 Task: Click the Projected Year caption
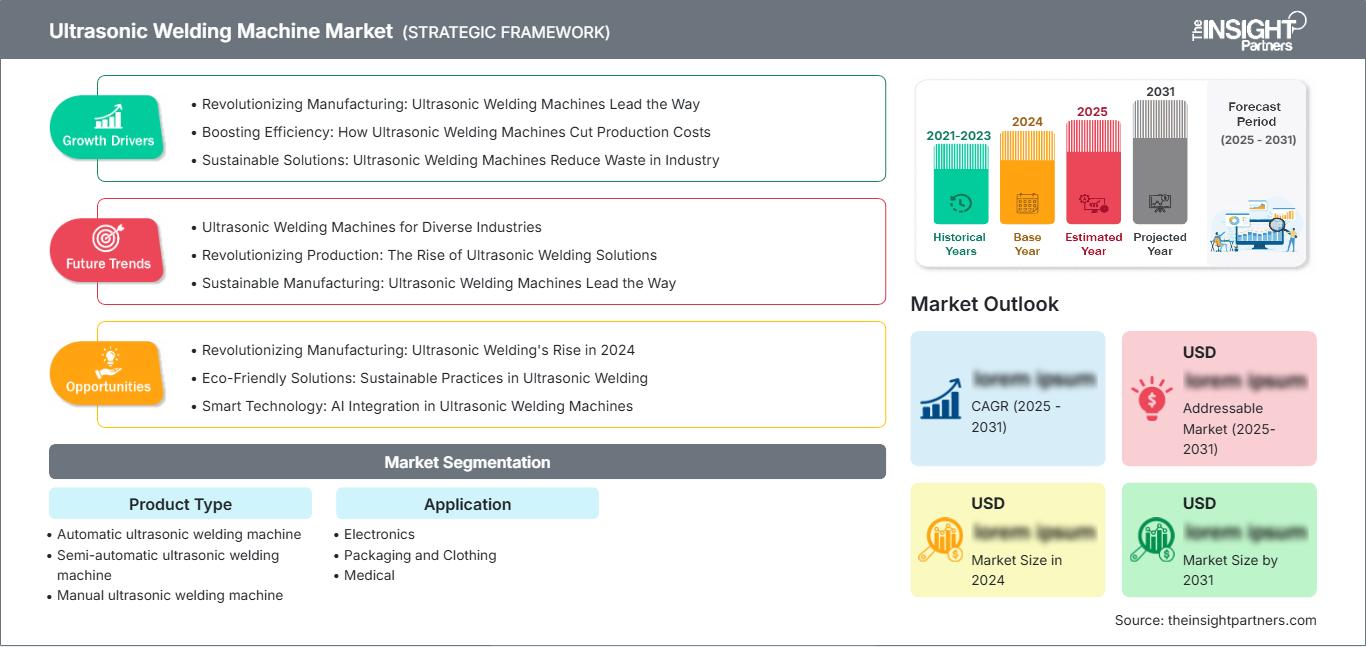[1160, 244]
